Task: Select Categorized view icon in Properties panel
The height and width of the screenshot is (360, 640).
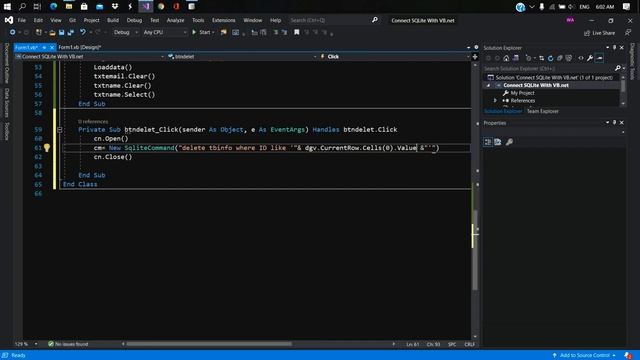Action: (488, 142)
